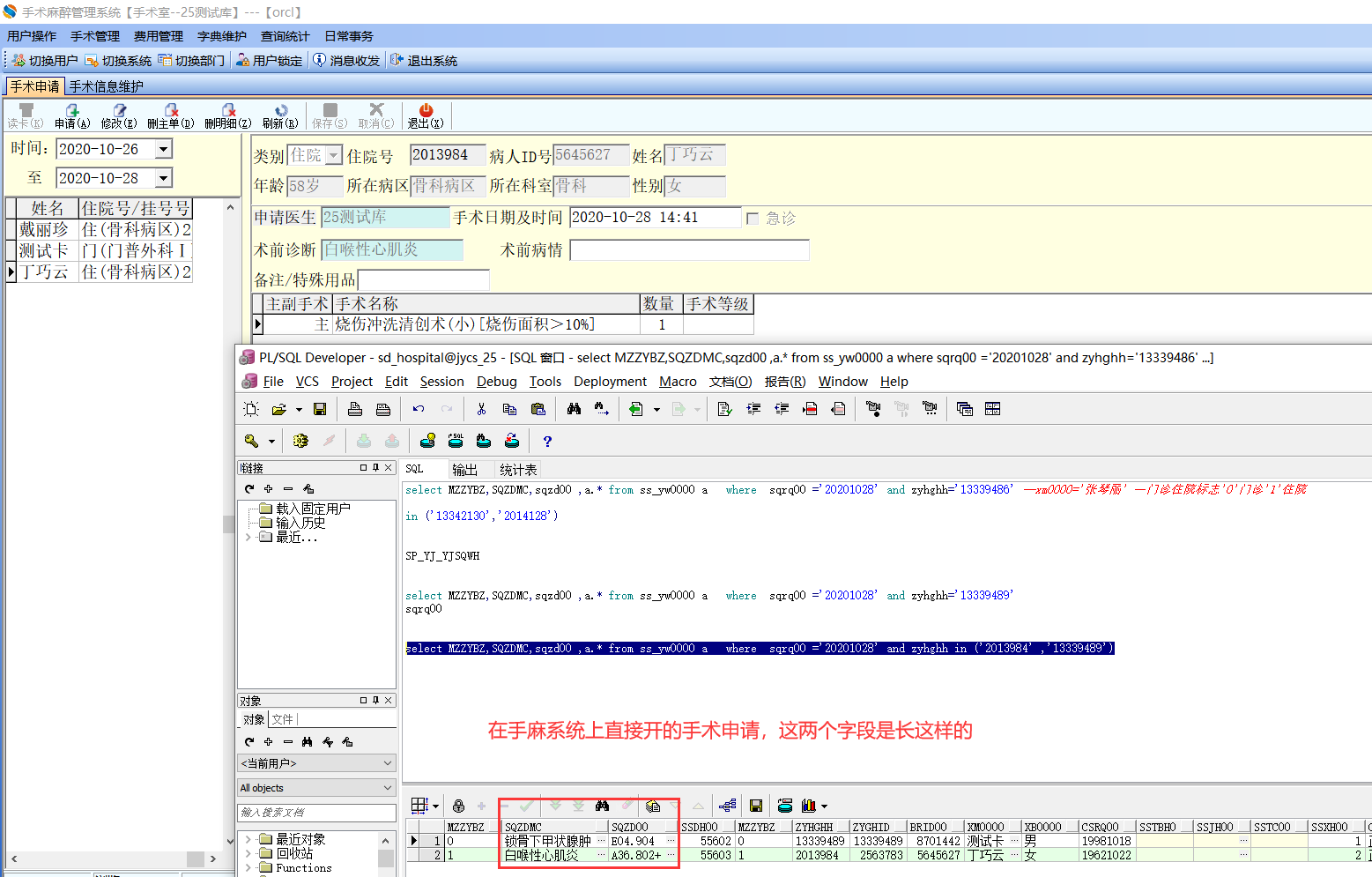Open the 费用管理 menu
Screen dimensions: 1372x877
(159, 36)
